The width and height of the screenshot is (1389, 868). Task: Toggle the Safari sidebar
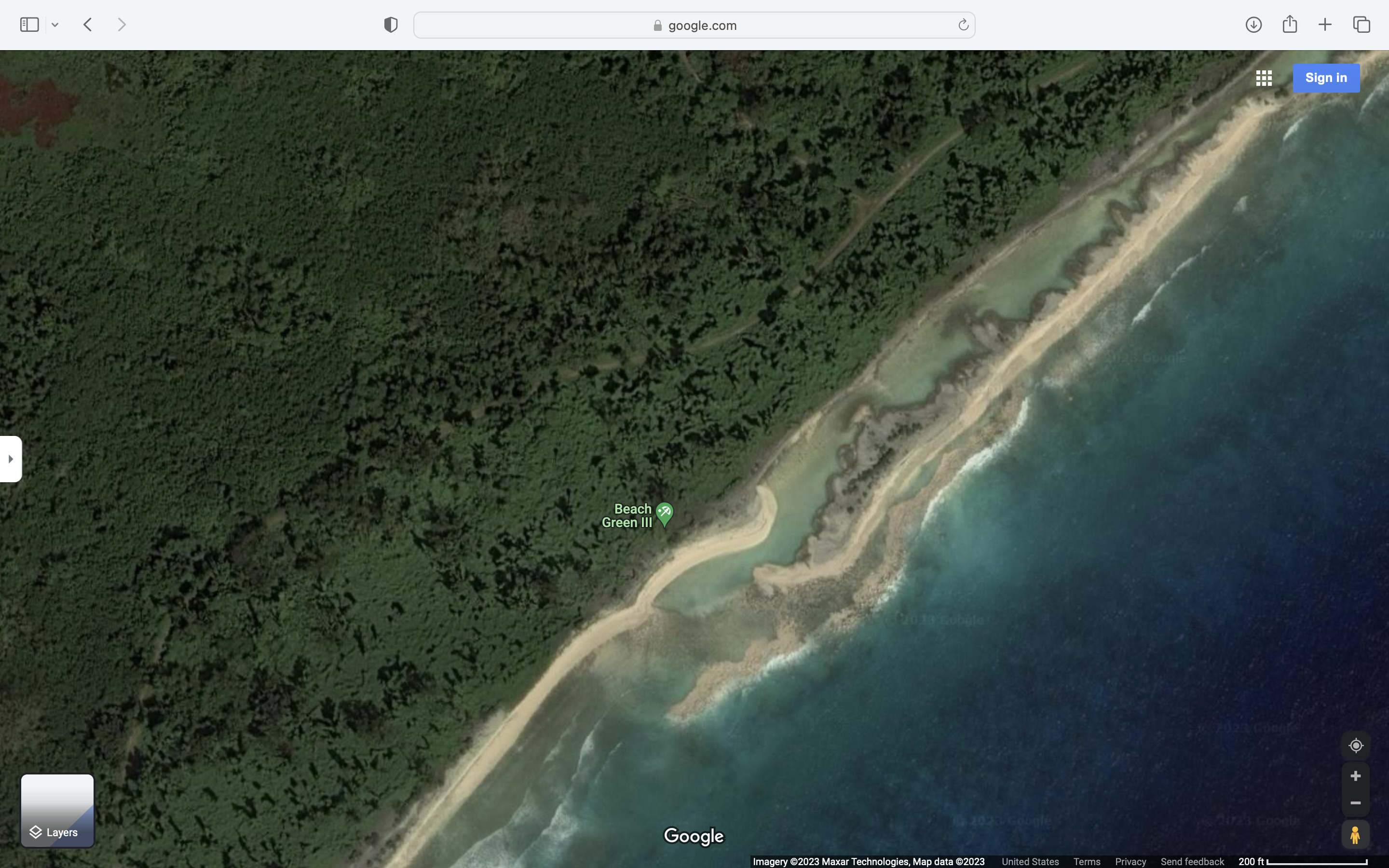coord(29,25)
